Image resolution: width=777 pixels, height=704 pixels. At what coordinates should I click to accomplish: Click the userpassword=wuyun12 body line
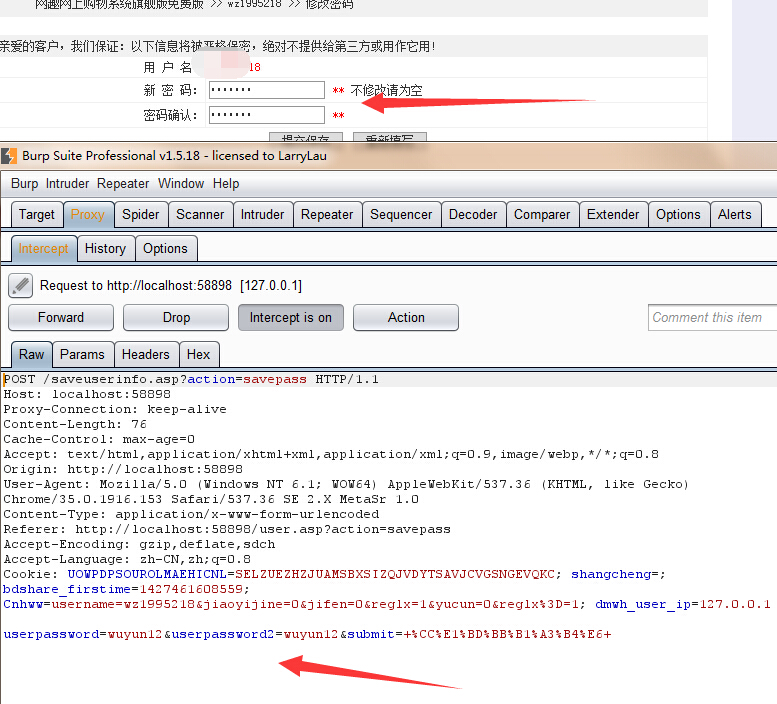(308, 634)
